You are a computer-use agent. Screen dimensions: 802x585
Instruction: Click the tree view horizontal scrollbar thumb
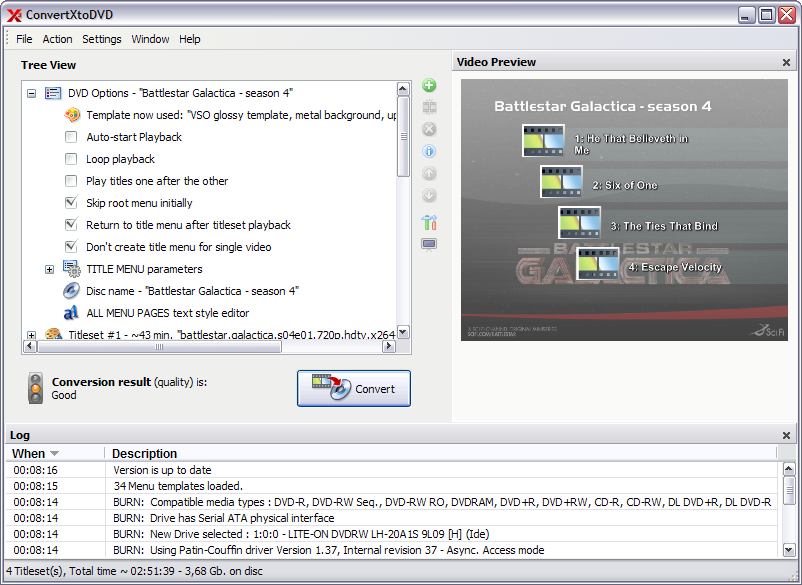tap(159, 347)
